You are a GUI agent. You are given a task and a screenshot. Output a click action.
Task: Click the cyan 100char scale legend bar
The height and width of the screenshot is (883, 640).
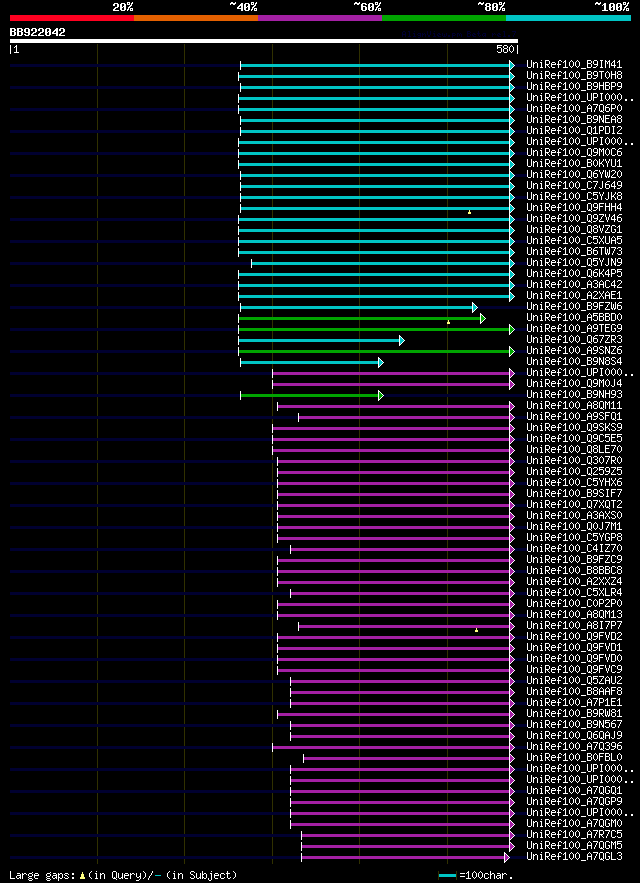pos(447,876)
